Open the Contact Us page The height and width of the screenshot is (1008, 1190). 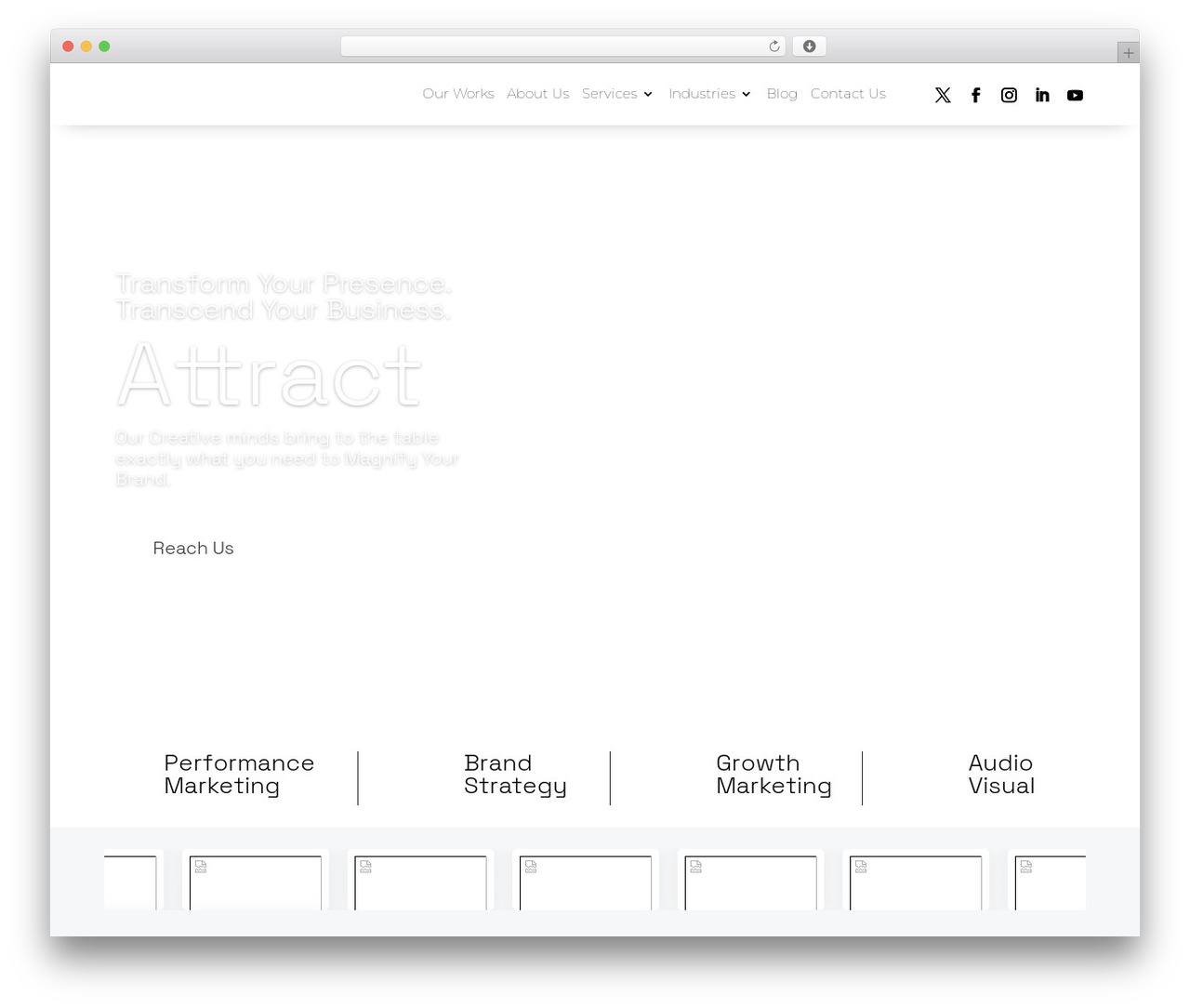(848, 94)
